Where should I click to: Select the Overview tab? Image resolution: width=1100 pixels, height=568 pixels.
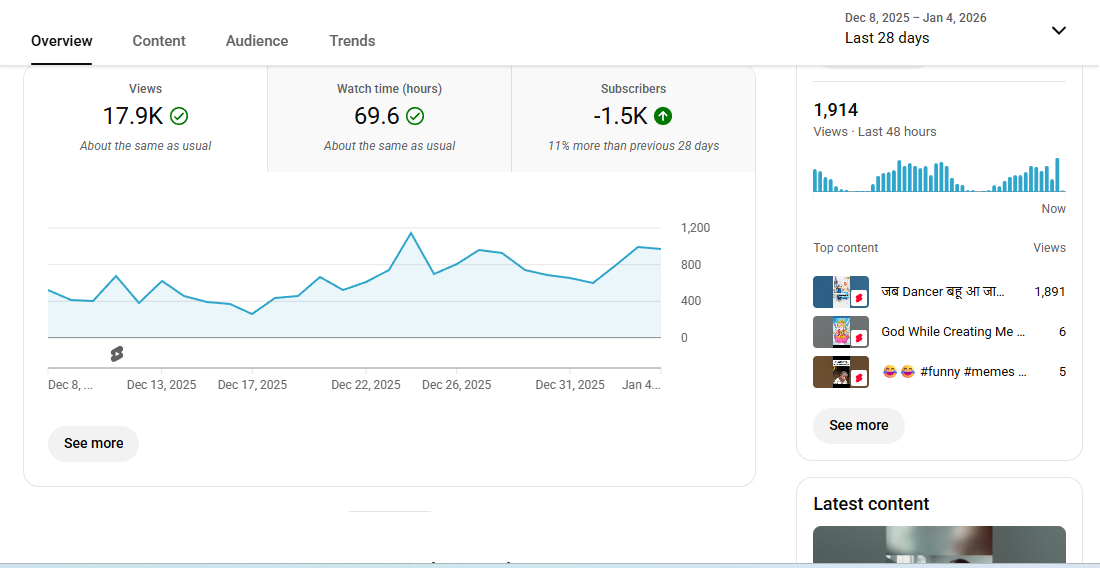[x=62, y=41]
